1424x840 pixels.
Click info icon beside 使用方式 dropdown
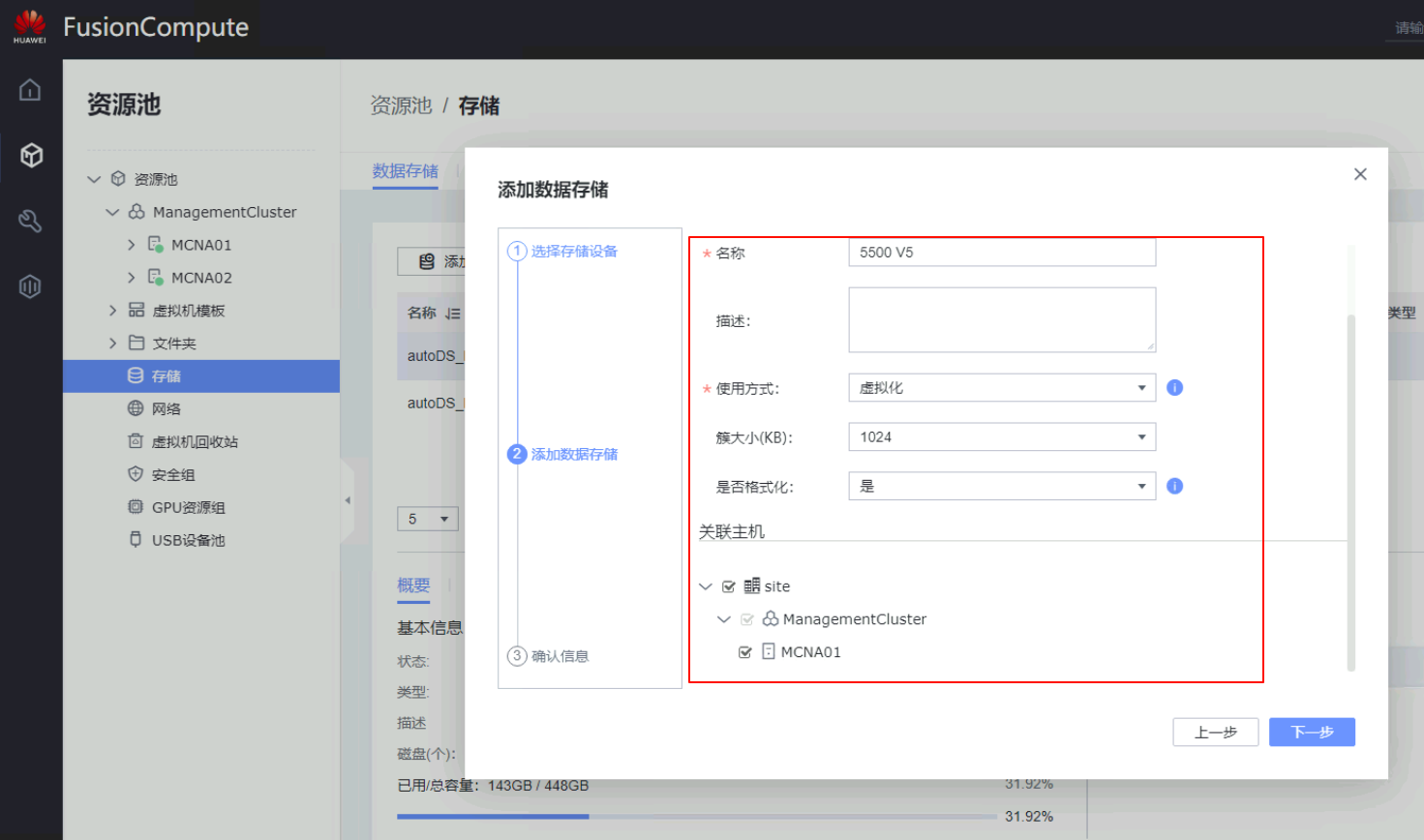pos(1174,388)
